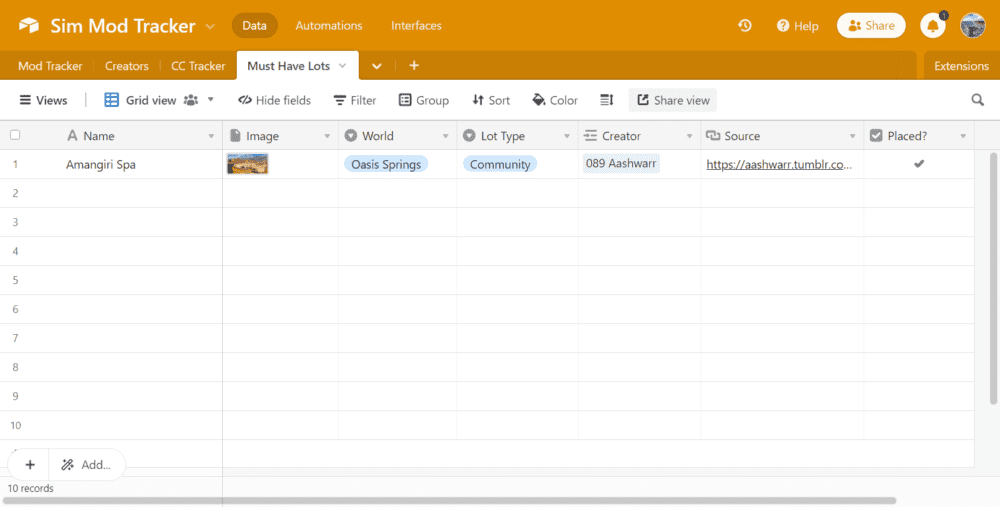Open the Color records option

pyautogui.click(x=555, y=100)
